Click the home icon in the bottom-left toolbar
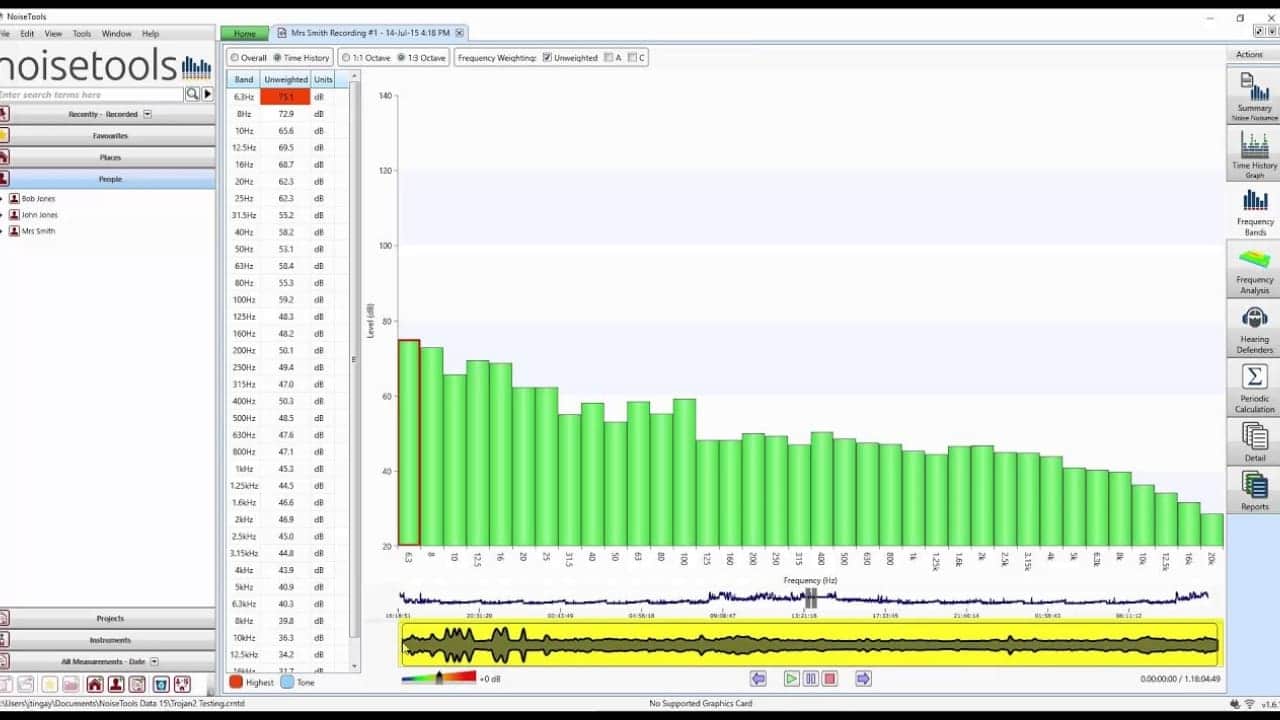This screenshot has width=1280, height=720. point(94,684)
